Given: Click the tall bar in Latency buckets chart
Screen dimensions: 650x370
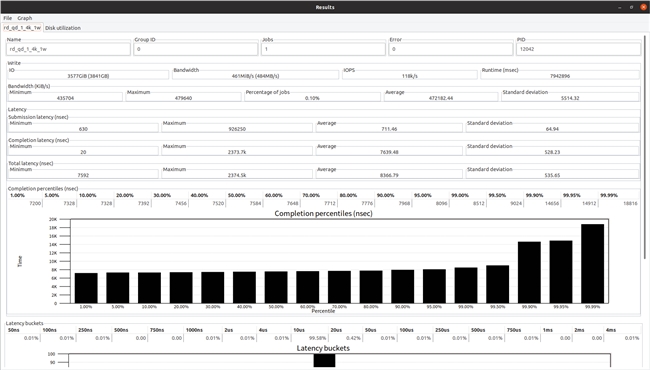Looking at the screenshot, I should (324, 360).
